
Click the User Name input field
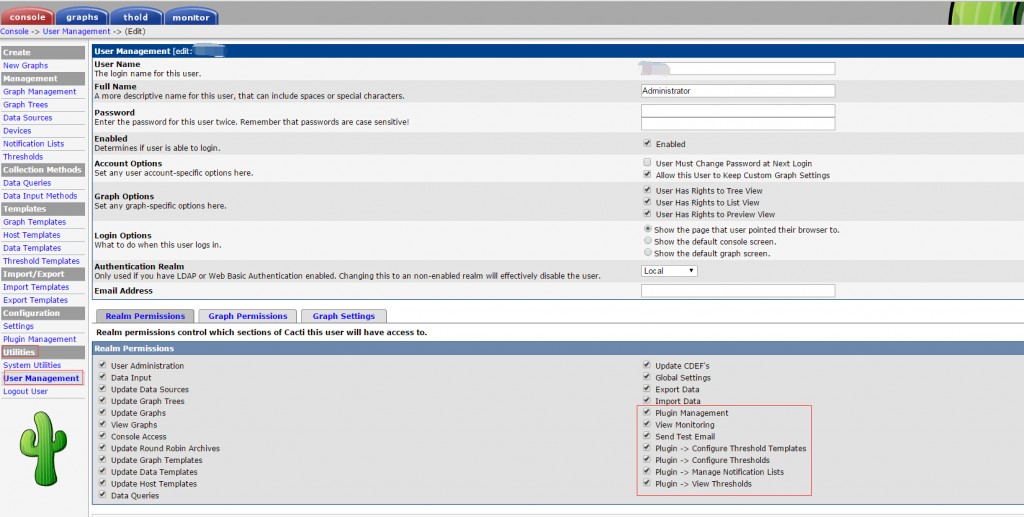738,69
